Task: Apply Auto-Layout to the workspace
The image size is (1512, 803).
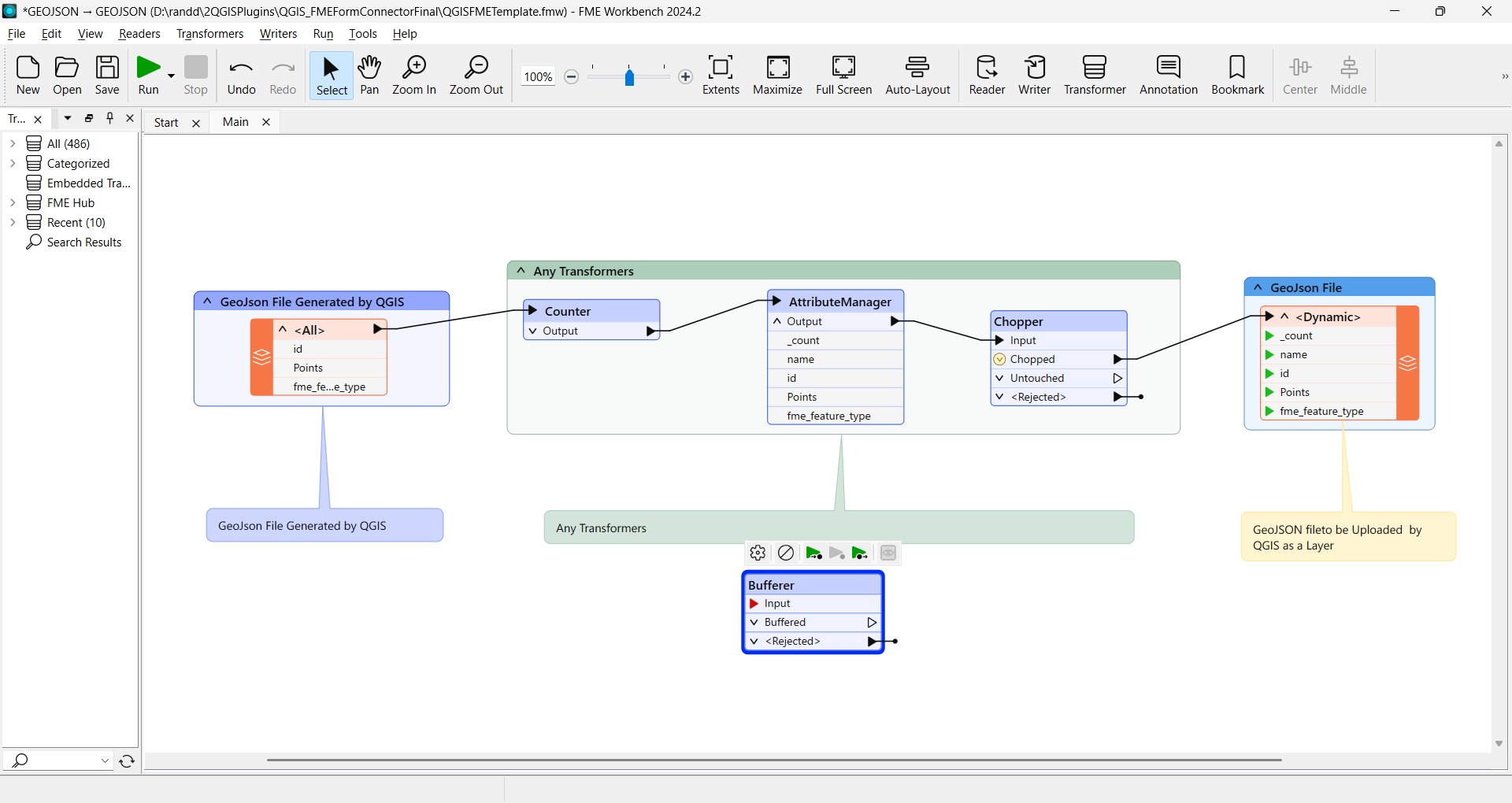Action: 917,76
